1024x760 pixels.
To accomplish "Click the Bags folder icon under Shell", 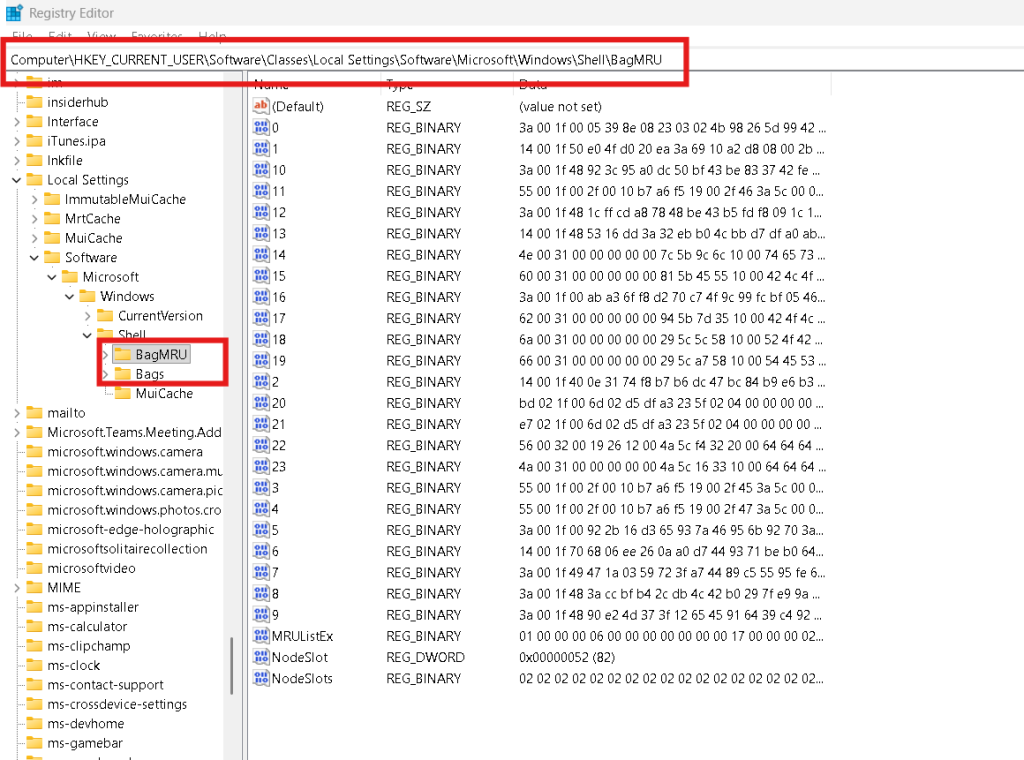I will (124, 373).
